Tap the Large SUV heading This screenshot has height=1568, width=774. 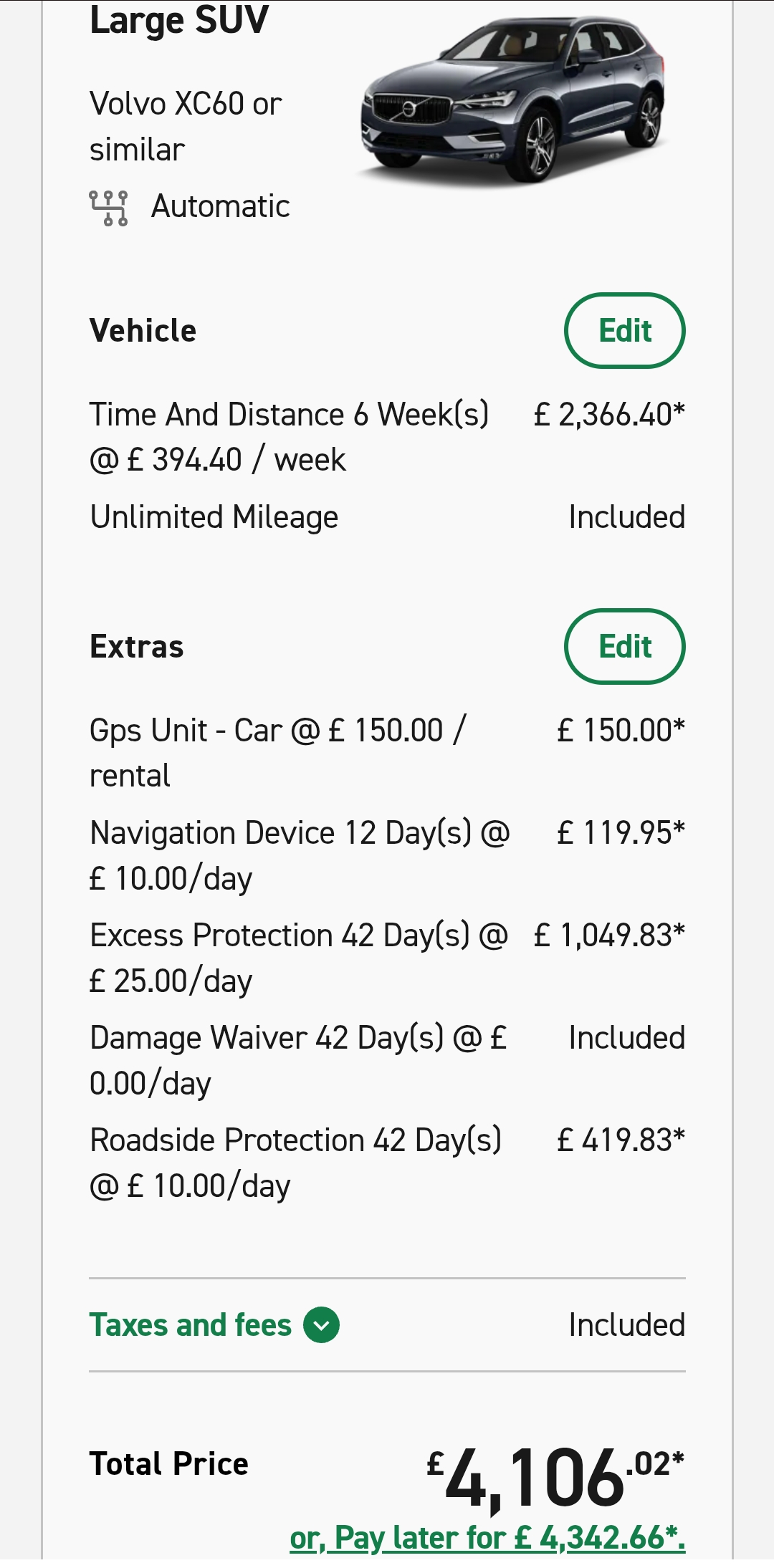179,20
